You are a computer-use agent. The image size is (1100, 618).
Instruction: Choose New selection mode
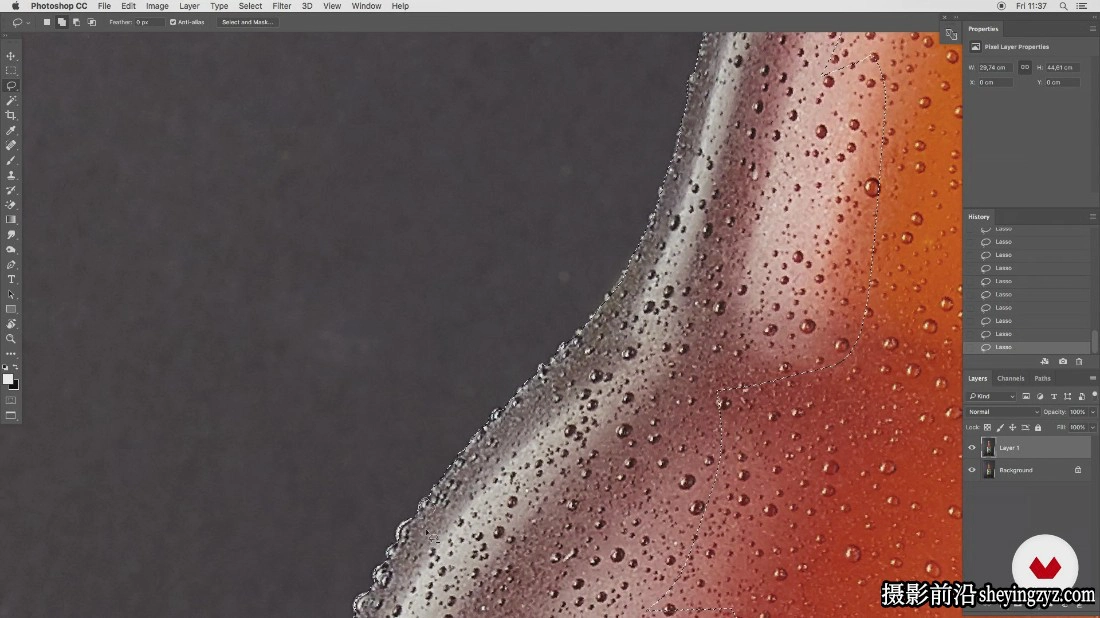(47, 22)
